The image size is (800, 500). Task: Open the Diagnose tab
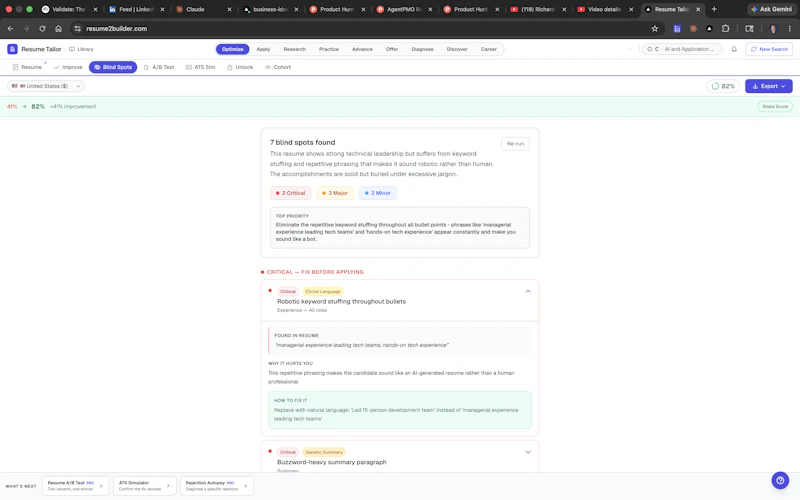422,49
